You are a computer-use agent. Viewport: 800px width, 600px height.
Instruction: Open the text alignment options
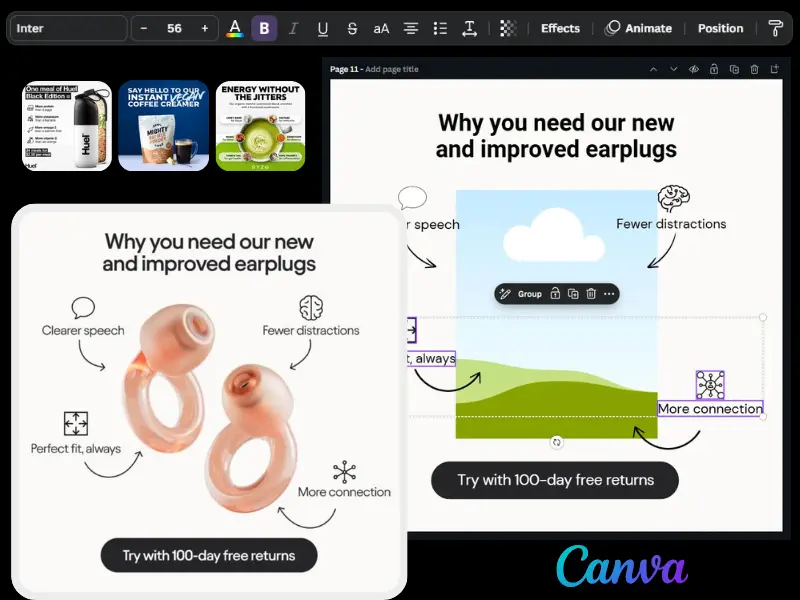pos(411,28)
